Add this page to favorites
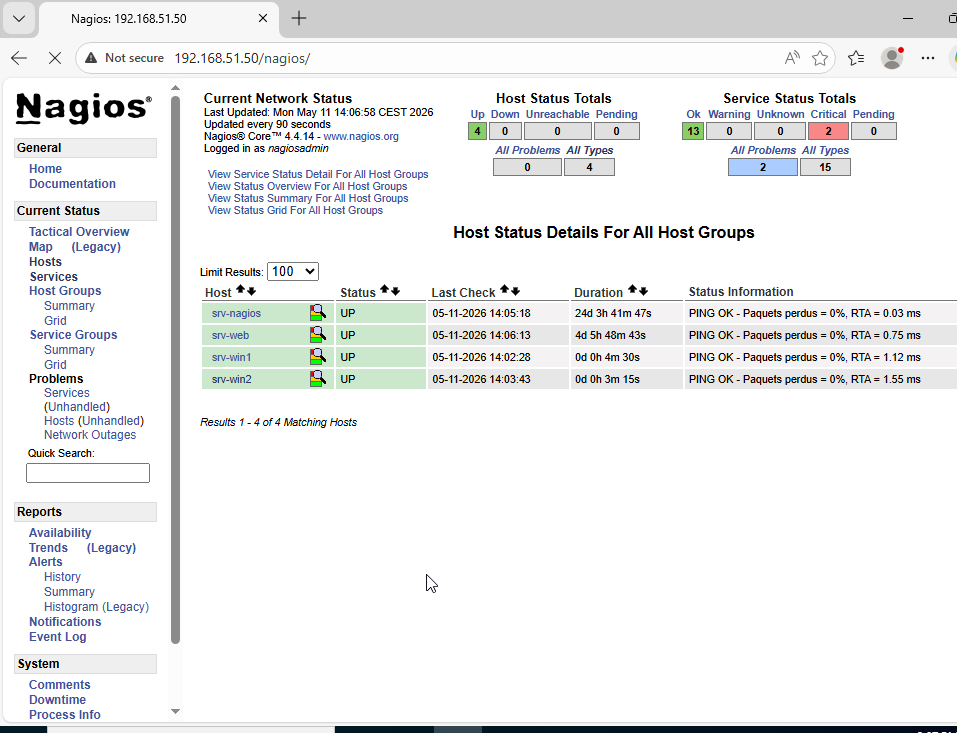 pyautogui.click(x=820, y=58)
